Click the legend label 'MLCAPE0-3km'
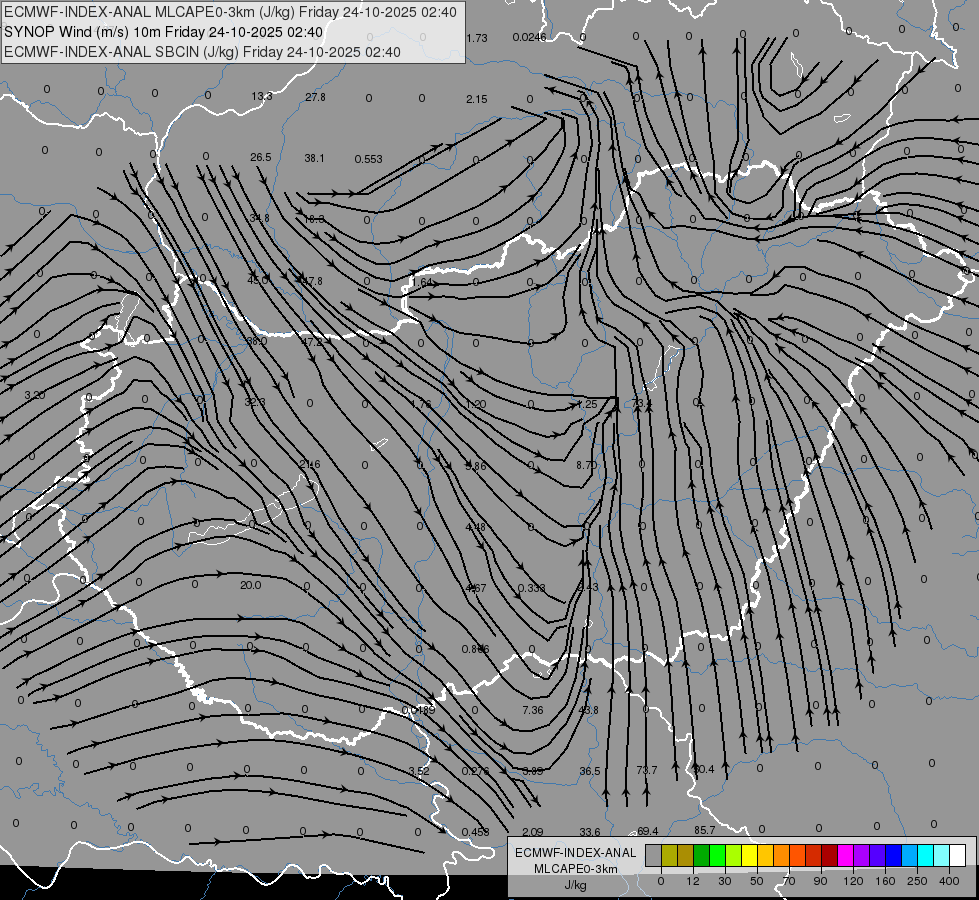The width and height of the screenshot is (979, 900). tap(576, 869)
